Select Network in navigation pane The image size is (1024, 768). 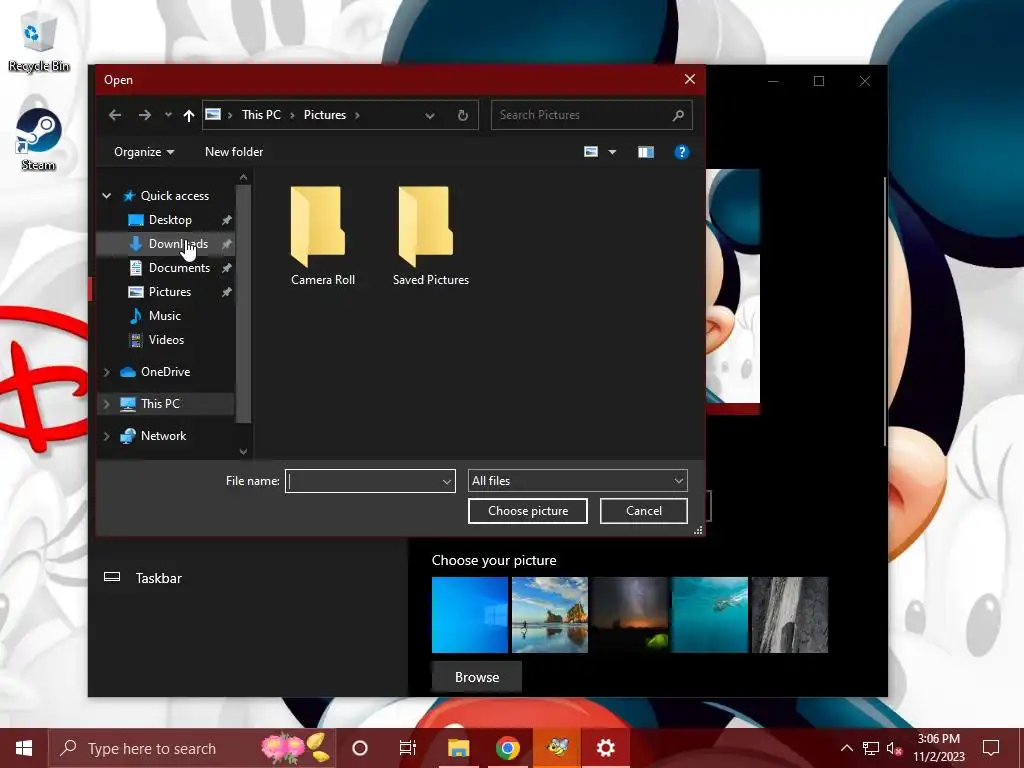coord(163,436)
